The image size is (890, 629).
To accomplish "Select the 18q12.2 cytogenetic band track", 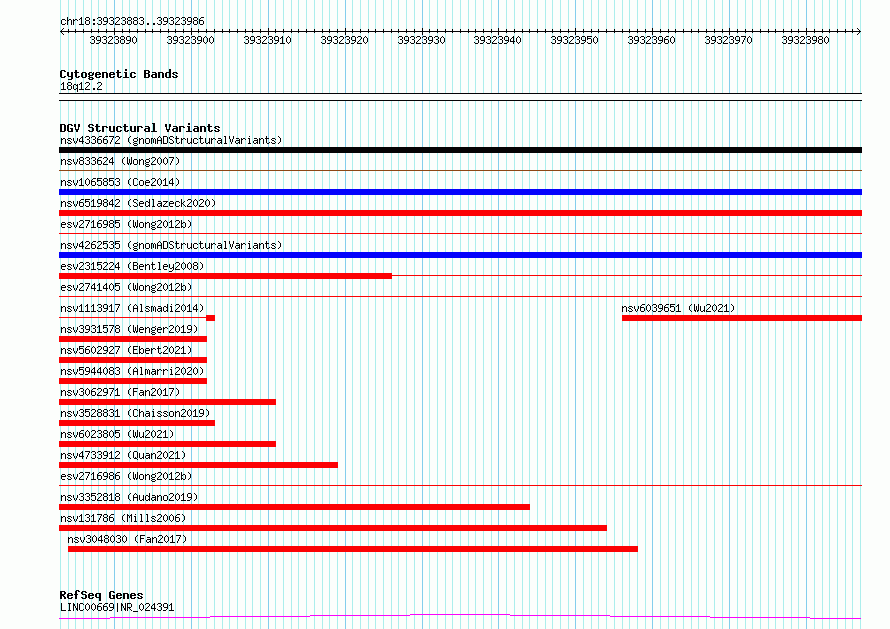I will 460,97.
